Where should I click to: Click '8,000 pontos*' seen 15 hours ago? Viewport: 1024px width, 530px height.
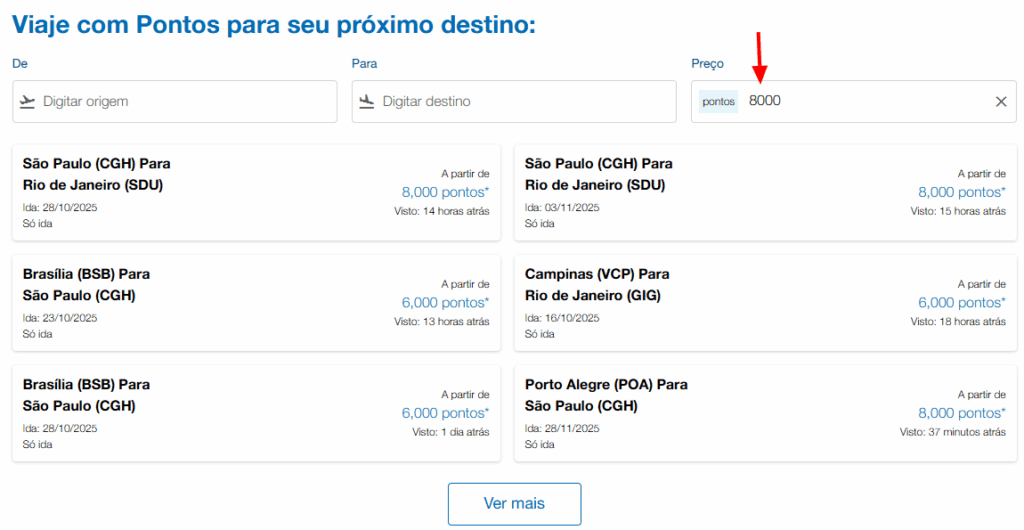coord(962,192)
